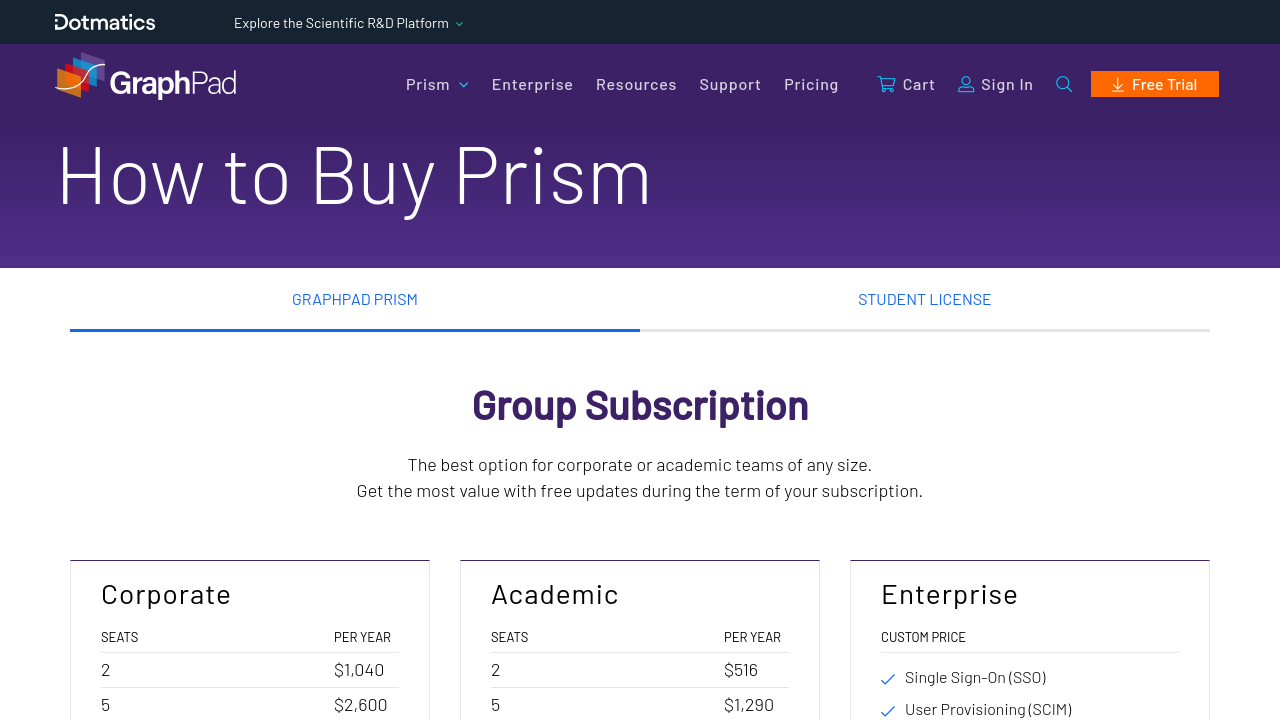Click the Single Sign-On checkmark icon
The width and height of the screenshot is (1280, 720).
pyautogui.click(x=888, y=679)
